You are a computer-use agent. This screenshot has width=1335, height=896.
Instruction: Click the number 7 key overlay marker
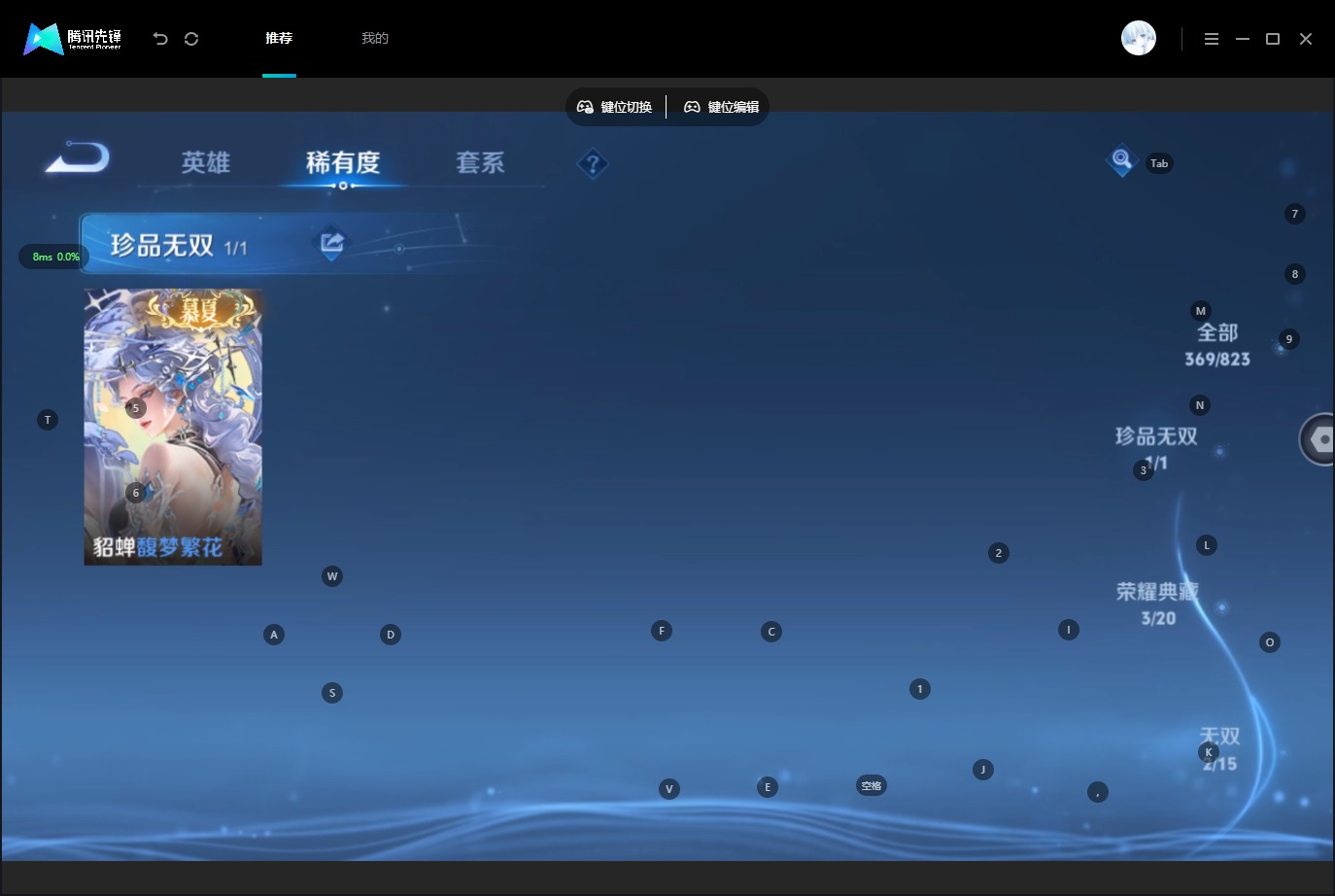click(x=1295, y=214)
